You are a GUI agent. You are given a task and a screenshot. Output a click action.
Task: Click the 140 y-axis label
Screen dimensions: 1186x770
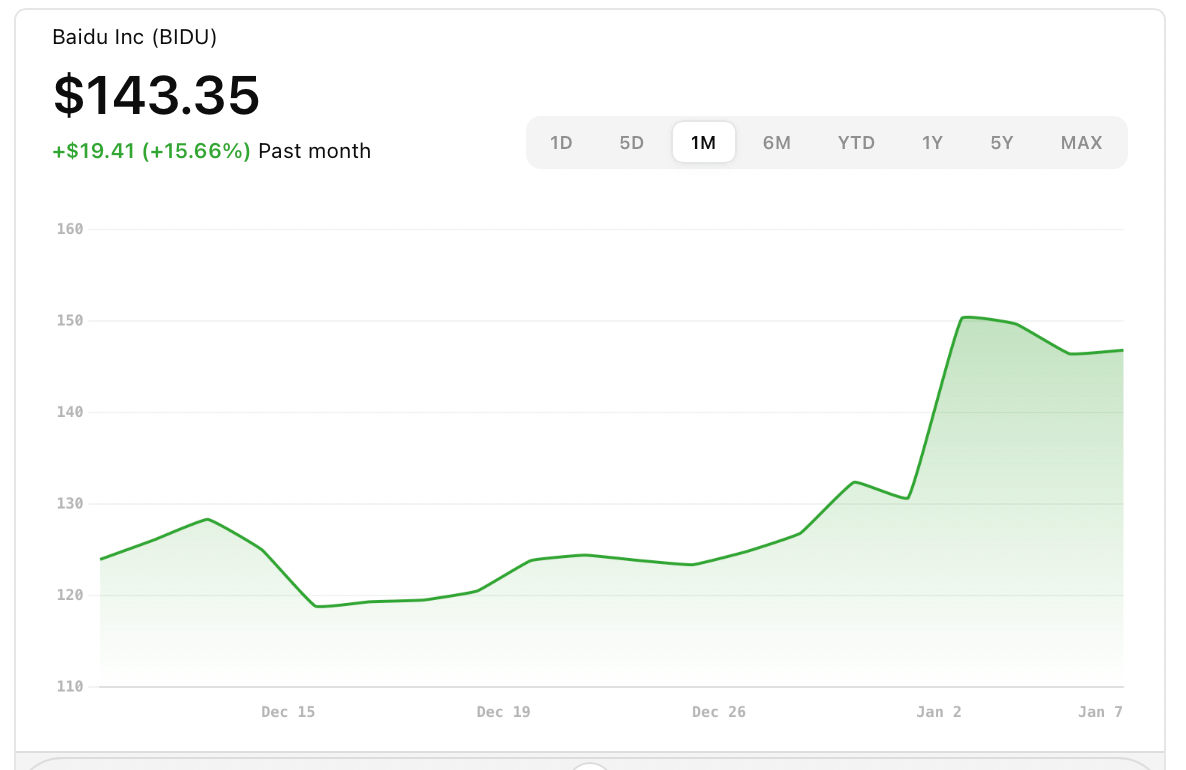[70, 411]
